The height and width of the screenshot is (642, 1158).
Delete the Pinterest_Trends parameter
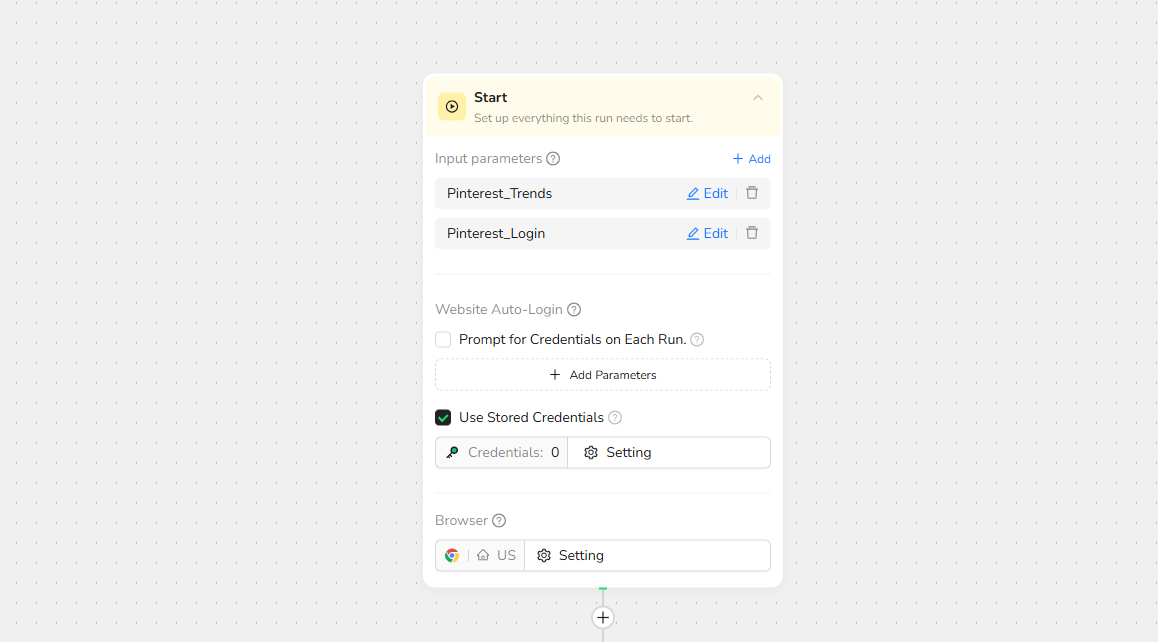752,193
